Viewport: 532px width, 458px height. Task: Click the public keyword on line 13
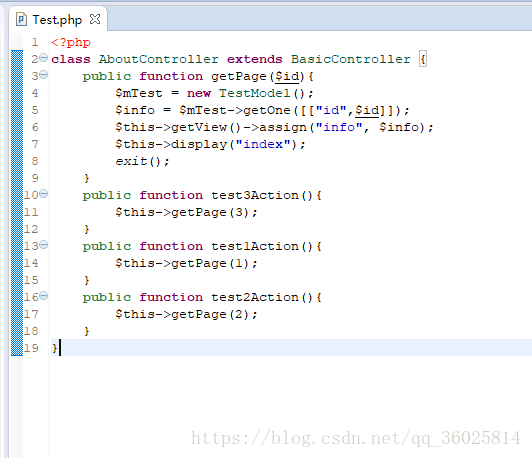tap(107, 247)
